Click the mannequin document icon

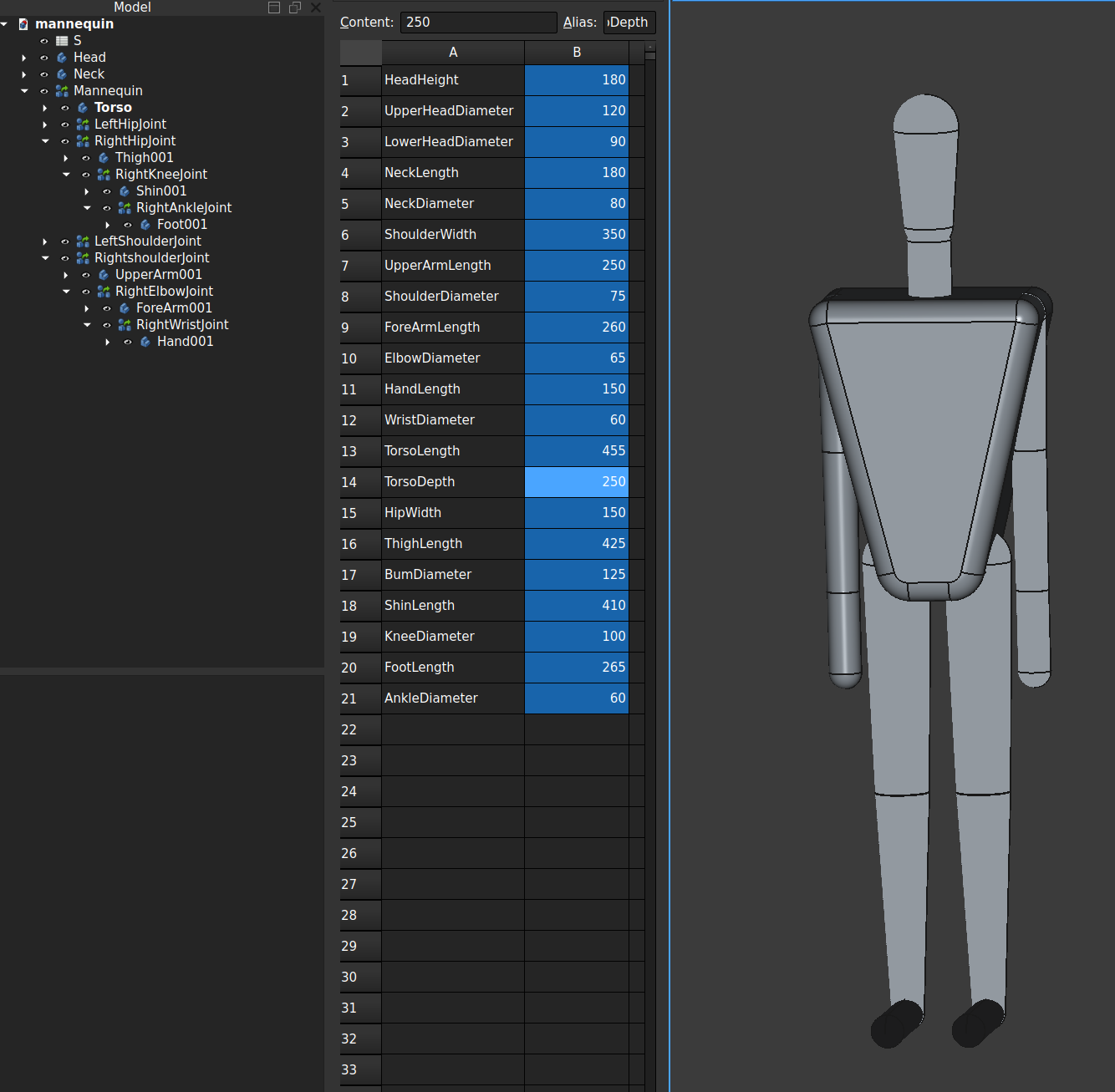tap(23, 24)
